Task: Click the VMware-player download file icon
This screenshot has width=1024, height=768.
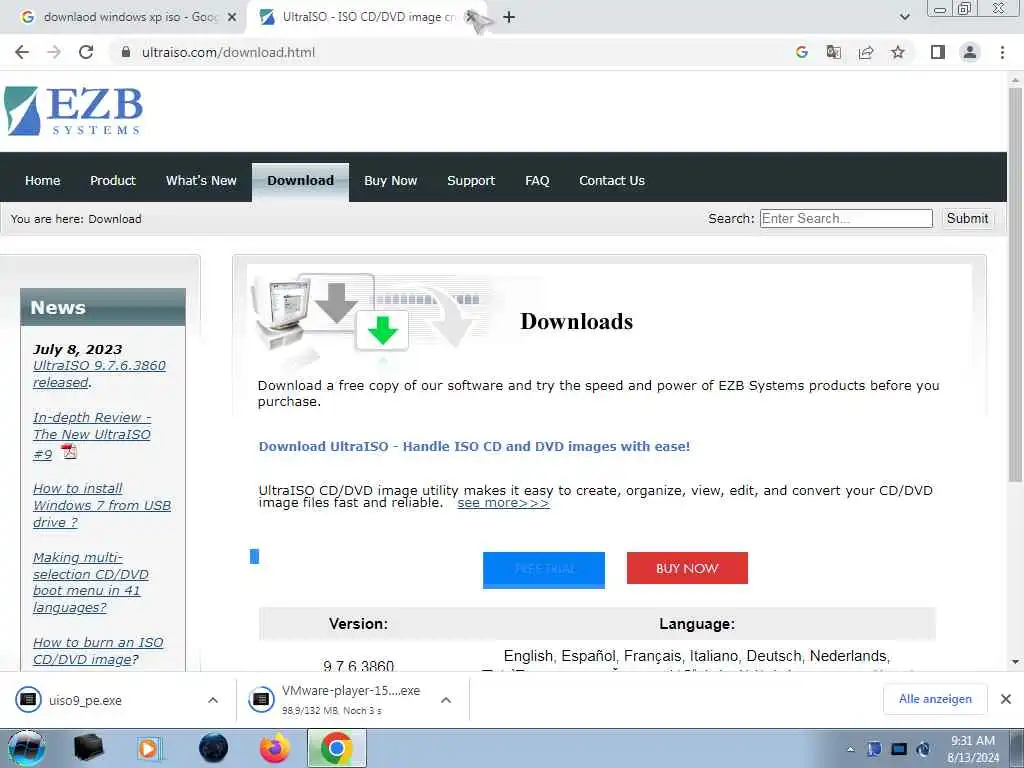Action: click(x=261, y=700)
